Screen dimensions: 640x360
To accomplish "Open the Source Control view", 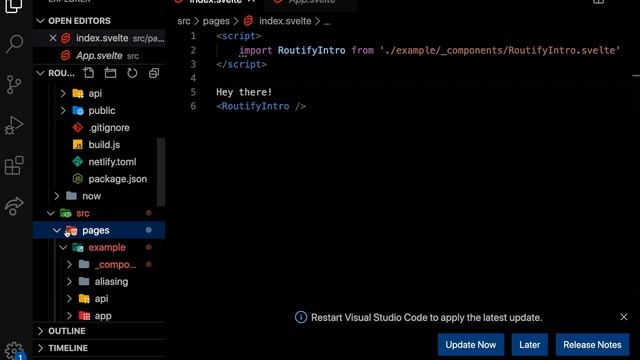I will point(14,84).
